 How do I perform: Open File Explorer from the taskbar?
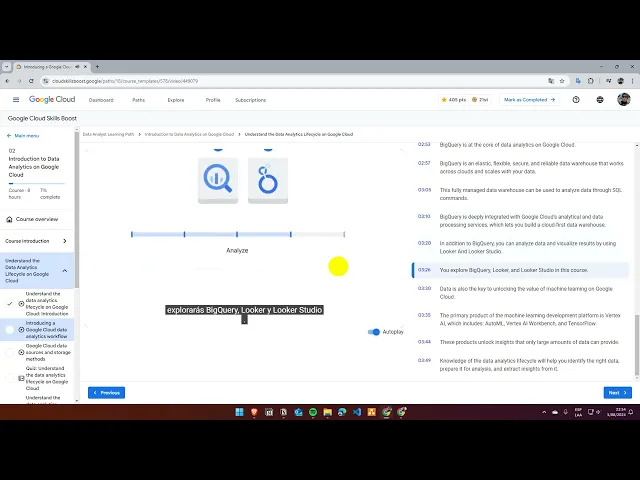[327, 412]
